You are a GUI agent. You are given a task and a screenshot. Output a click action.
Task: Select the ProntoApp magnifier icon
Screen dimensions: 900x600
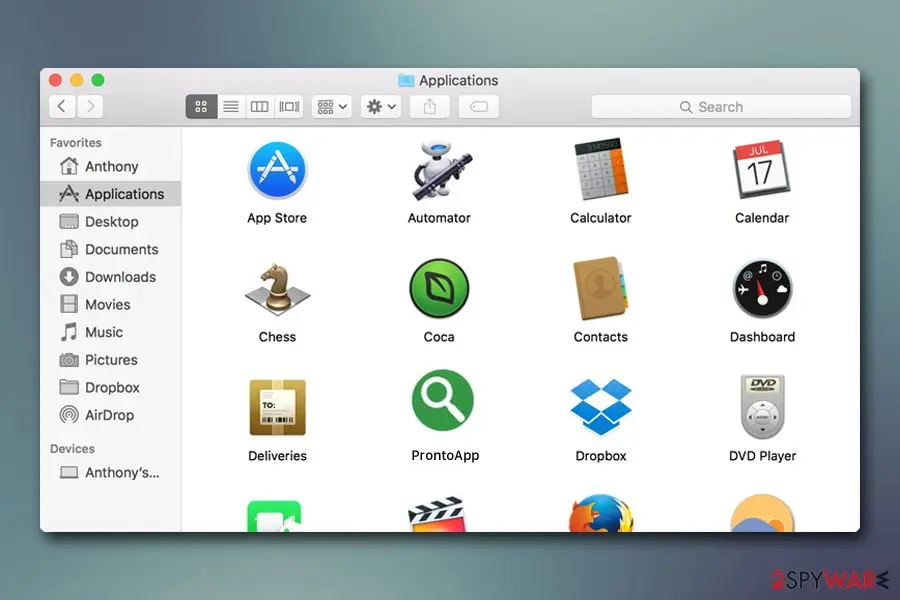443,400
